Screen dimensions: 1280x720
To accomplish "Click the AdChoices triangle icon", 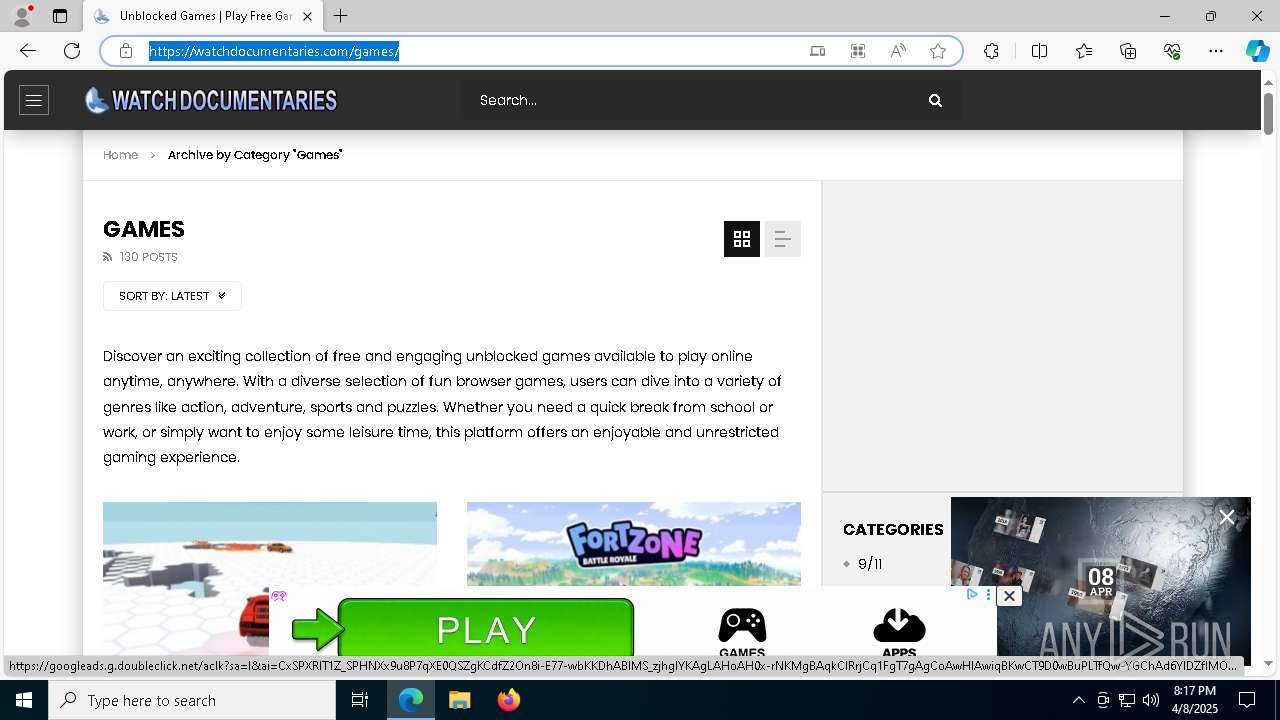I will click(x=972, y=594).
